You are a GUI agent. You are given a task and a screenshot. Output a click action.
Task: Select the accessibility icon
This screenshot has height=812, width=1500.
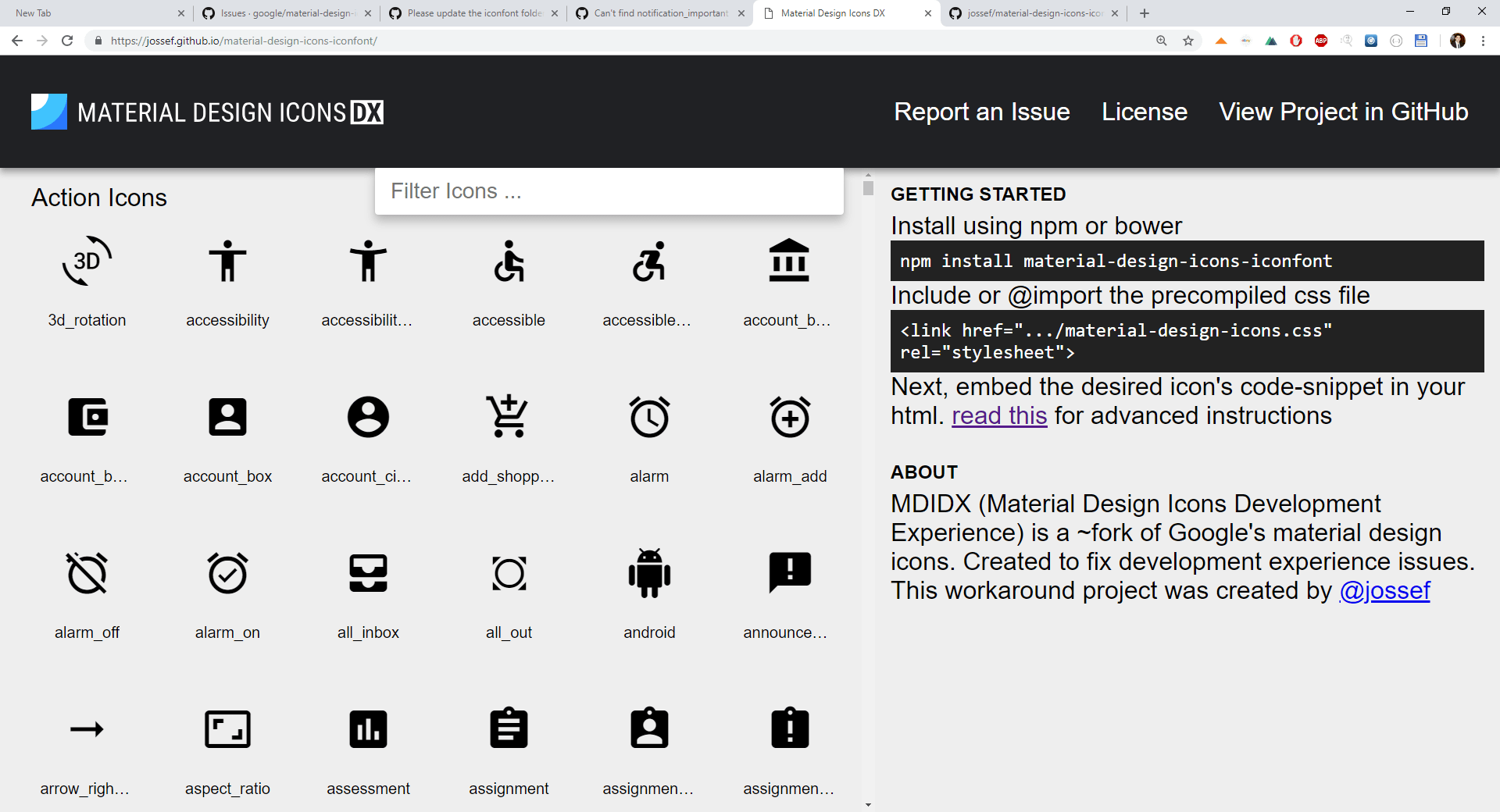[x=227, y=262]
